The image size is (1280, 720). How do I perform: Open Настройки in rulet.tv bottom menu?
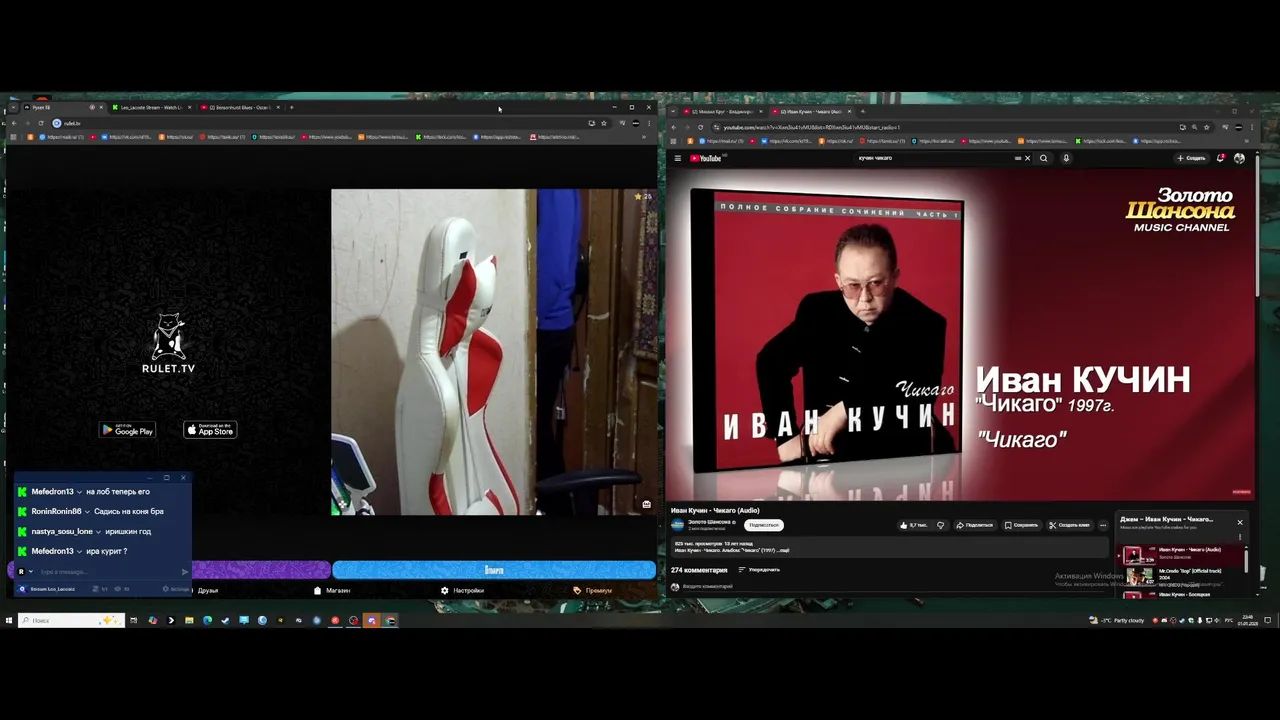[x=462, y=590]
